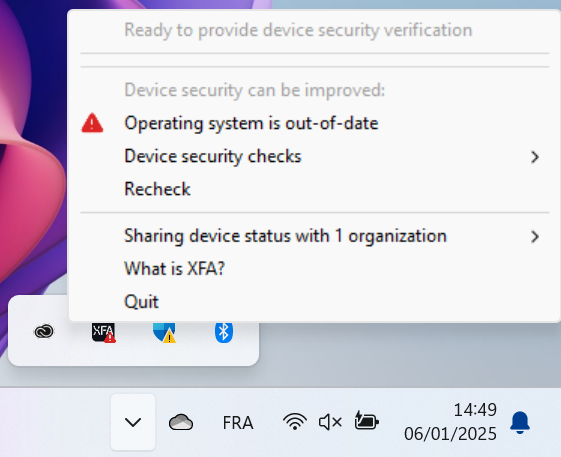Open the notification bell icon
The image size is (561, 457).
click(x=520, y=422)
